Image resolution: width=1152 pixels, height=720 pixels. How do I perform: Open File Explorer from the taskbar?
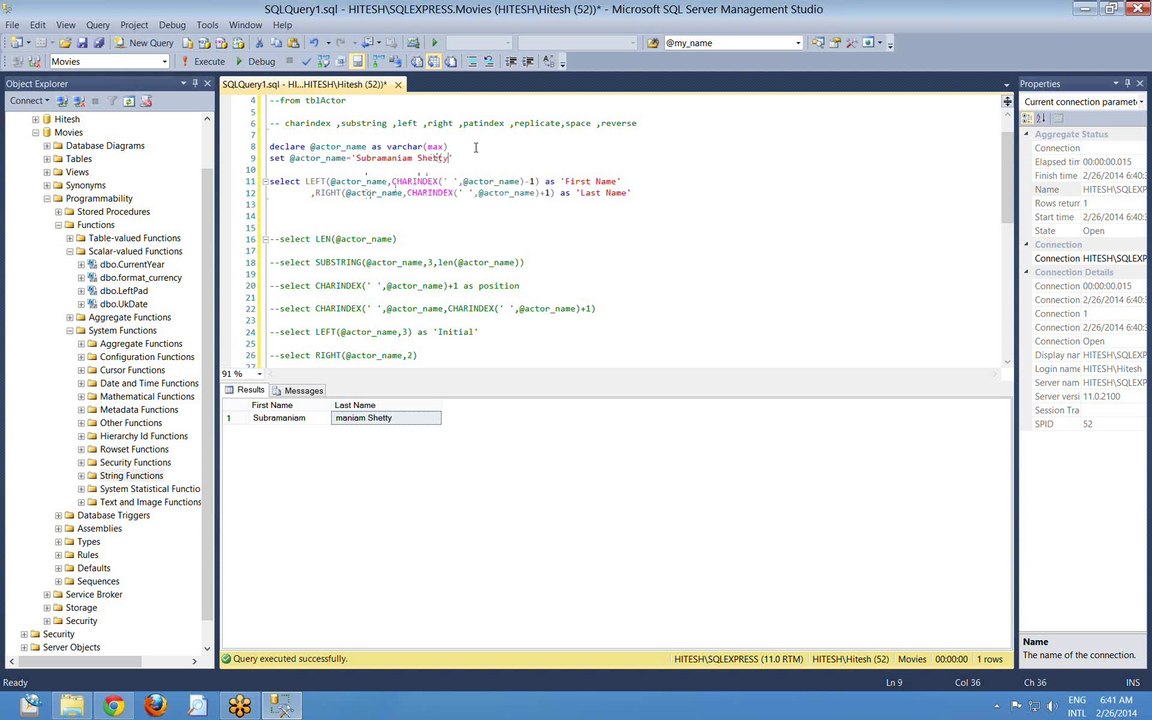click(x=72, y=706)
